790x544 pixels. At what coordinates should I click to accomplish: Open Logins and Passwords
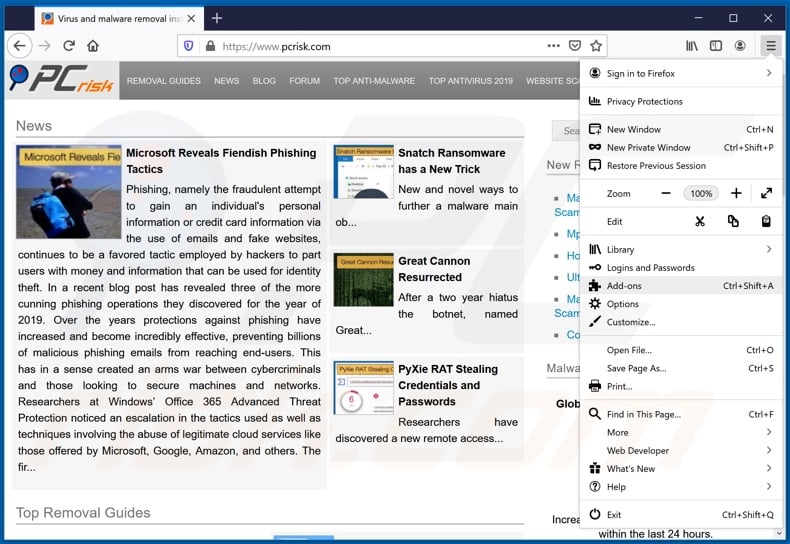point(681,267)
